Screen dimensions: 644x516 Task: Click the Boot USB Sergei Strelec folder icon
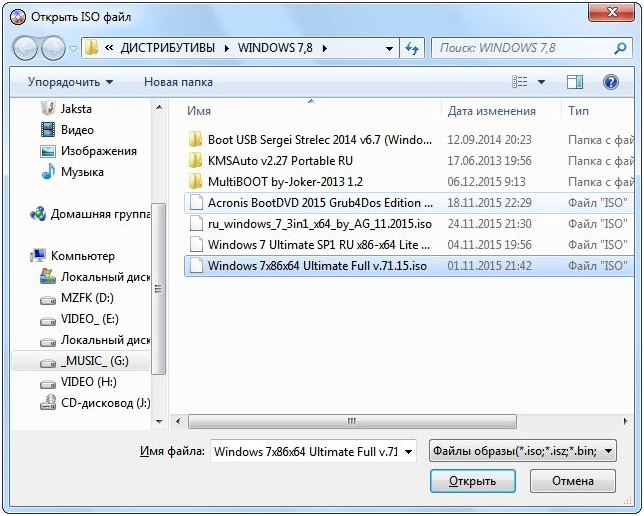196,139
